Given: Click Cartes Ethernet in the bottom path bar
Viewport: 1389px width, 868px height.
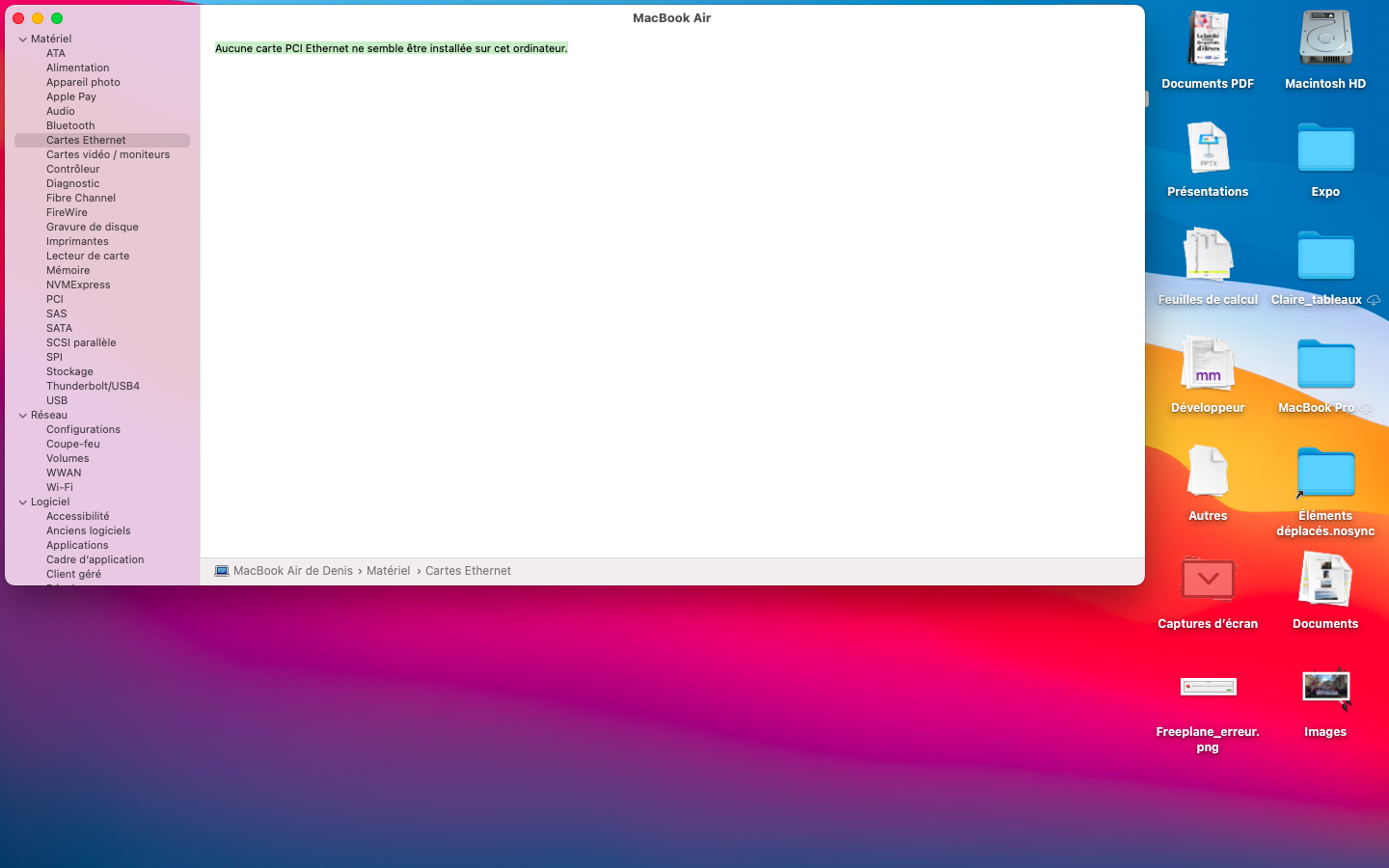Looking at the screenshot, I should click(469, 571).
